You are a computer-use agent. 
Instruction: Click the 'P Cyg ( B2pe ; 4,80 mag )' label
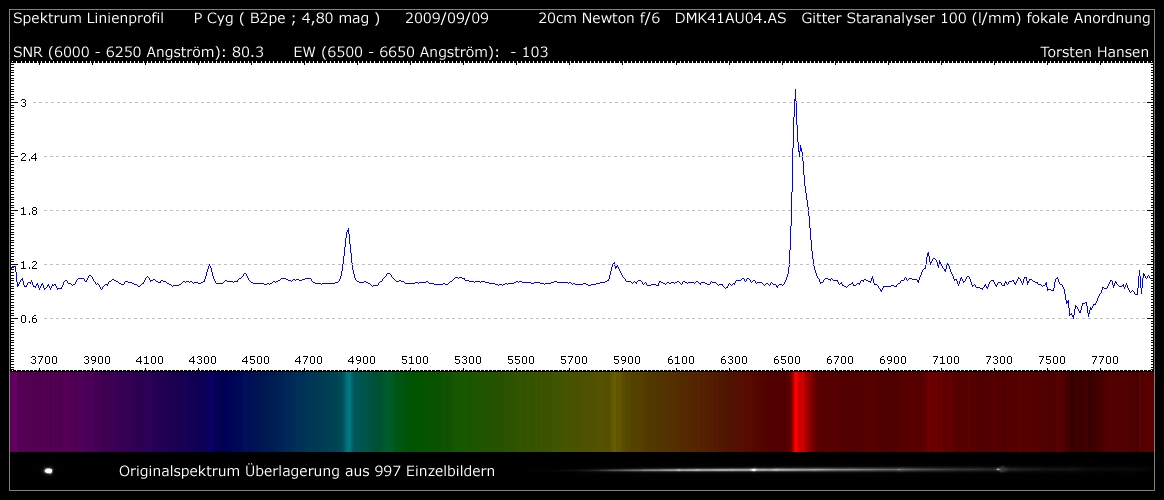(x=286, y=19)
